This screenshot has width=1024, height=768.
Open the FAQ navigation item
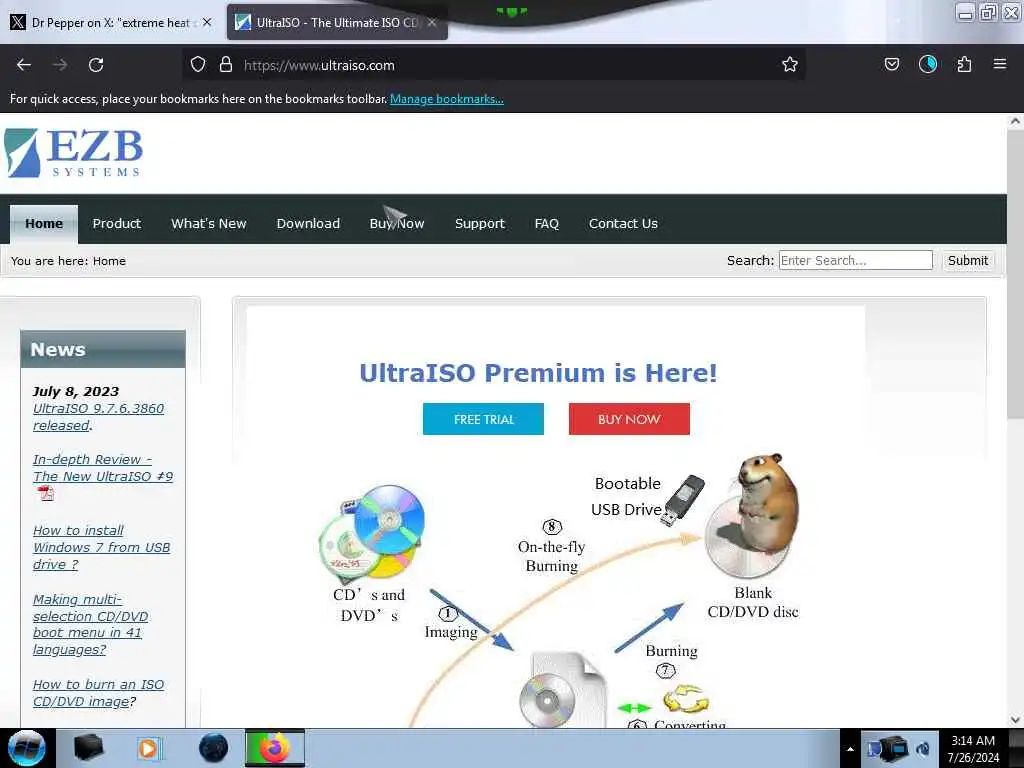click(547, 223)
